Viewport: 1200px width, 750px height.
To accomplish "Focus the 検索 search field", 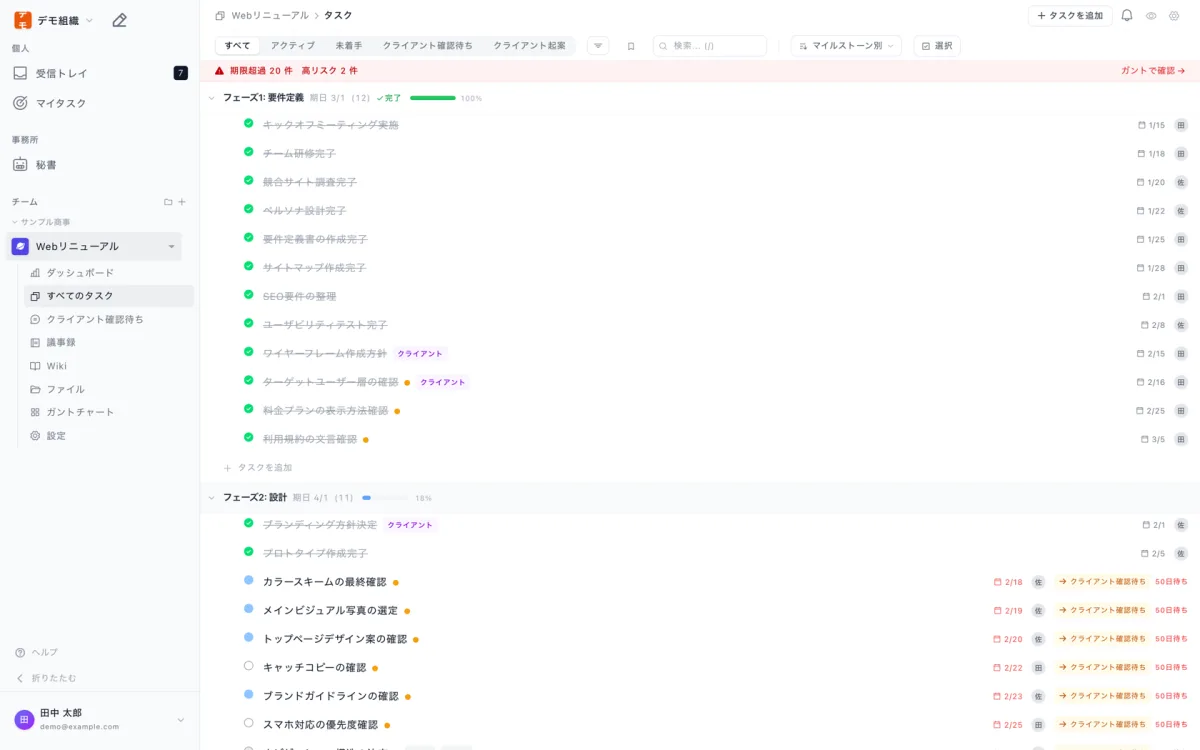I will (710, 46).
